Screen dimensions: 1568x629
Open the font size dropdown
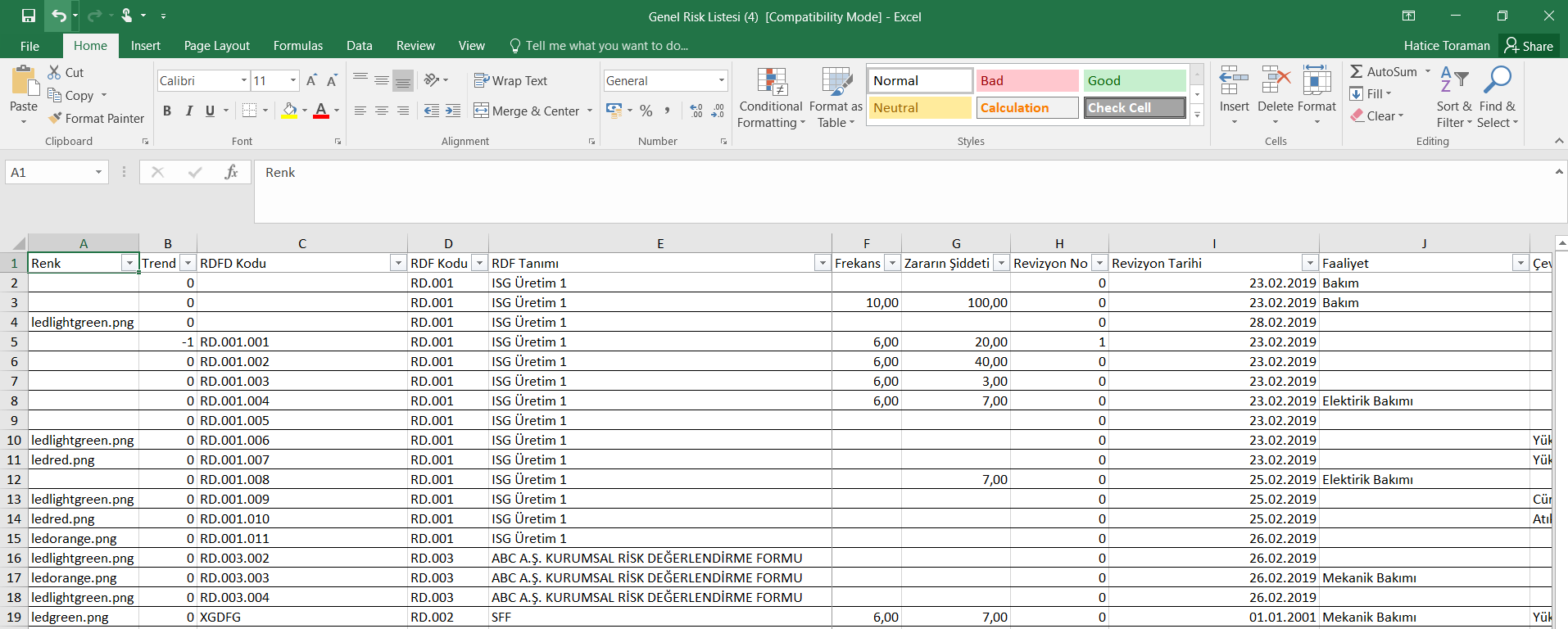293,80
